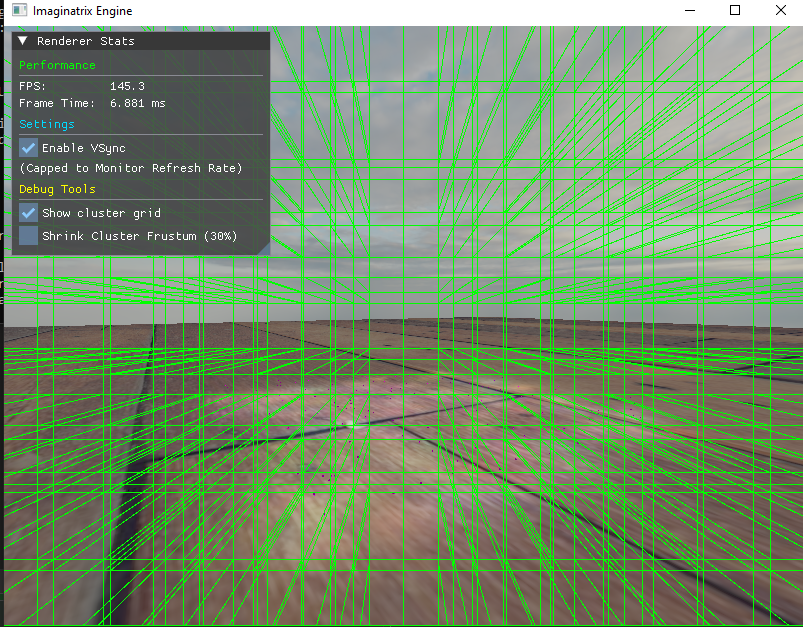Minimize the Imaginatrix Engine window

(x=690, y=10)
